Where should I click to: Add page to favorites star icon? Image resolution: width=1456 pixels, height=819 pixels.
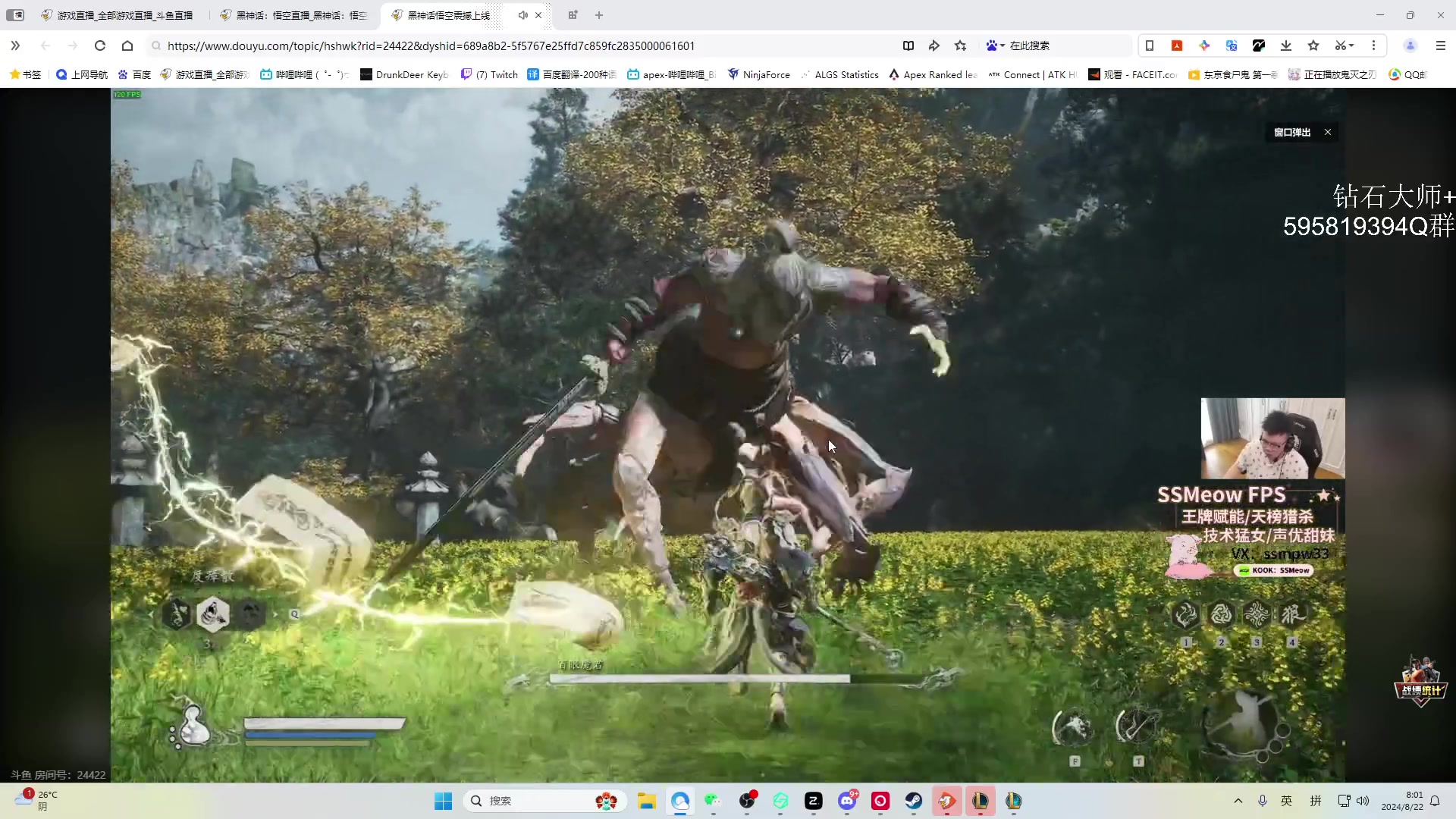[961, 45]
